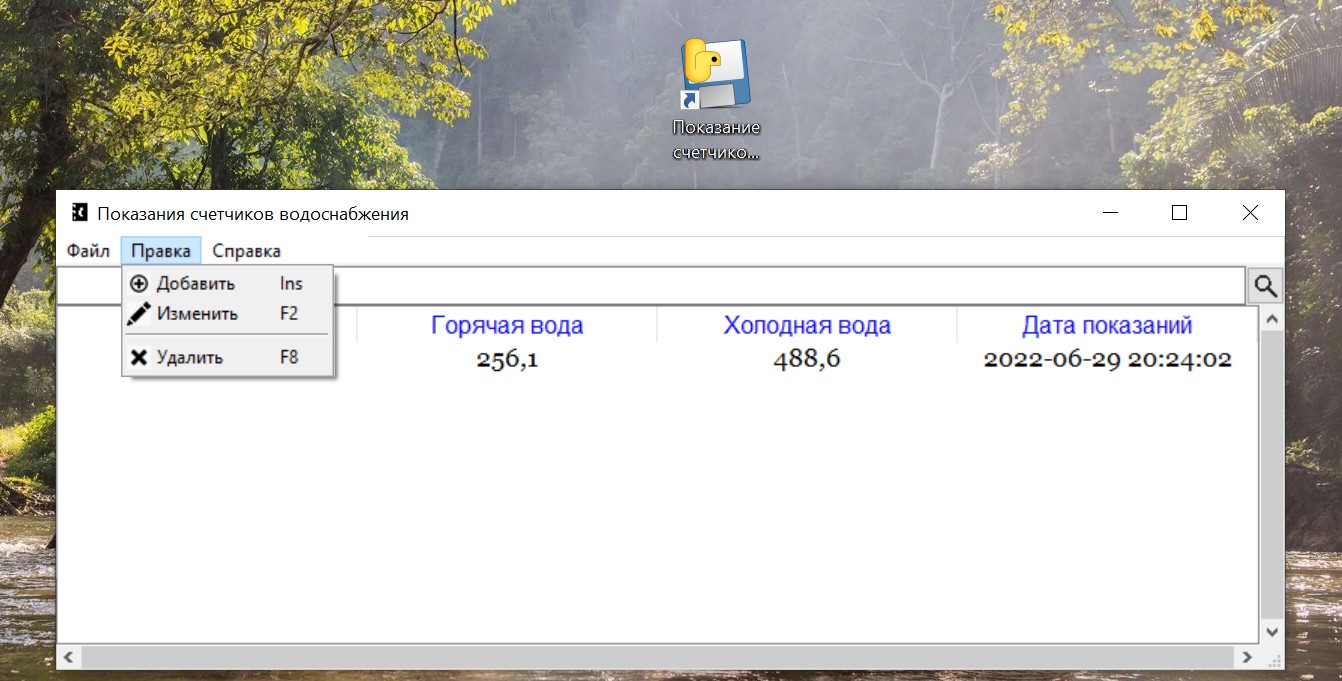Image resolution: width=1342 pixels, height=681 pixels.
Task: Minimize the Показания счетчиков водоснабжения window
Action: click(1111, 213)
